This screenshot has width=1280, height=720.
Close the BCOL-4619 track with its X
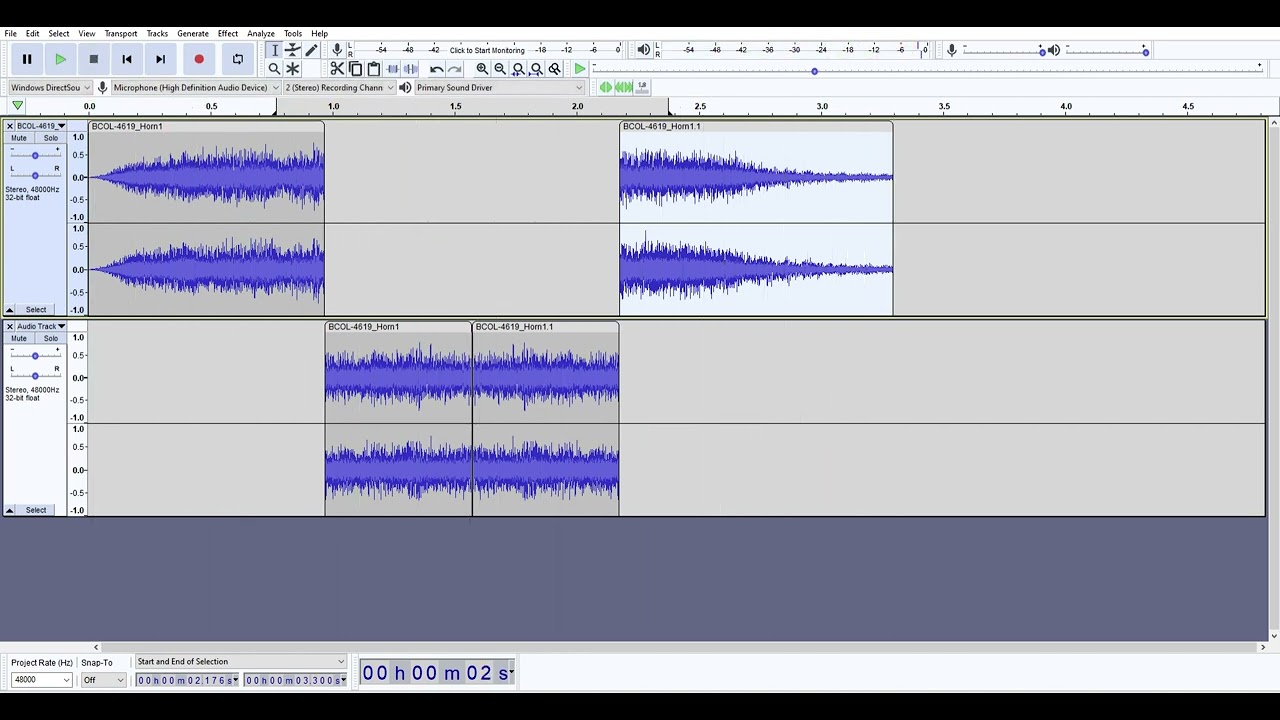(9, 126)
